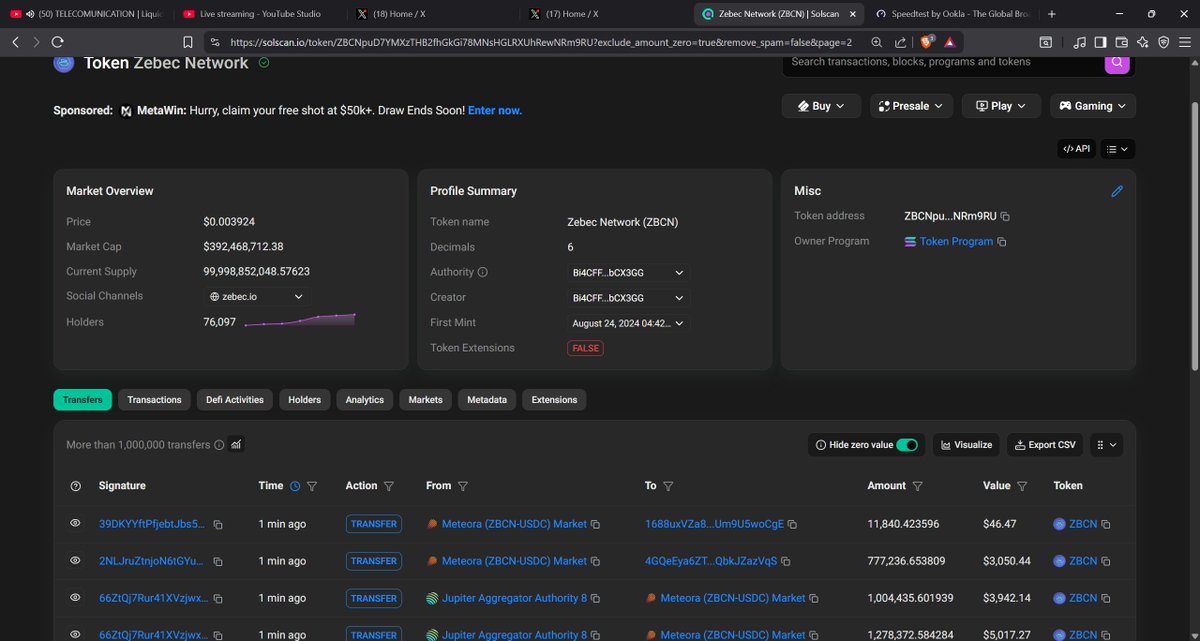Copy signature 2NLJruZtnjoN6tGYu...
The height and width of the screenshot is (641, 1200).
point(218,561)
